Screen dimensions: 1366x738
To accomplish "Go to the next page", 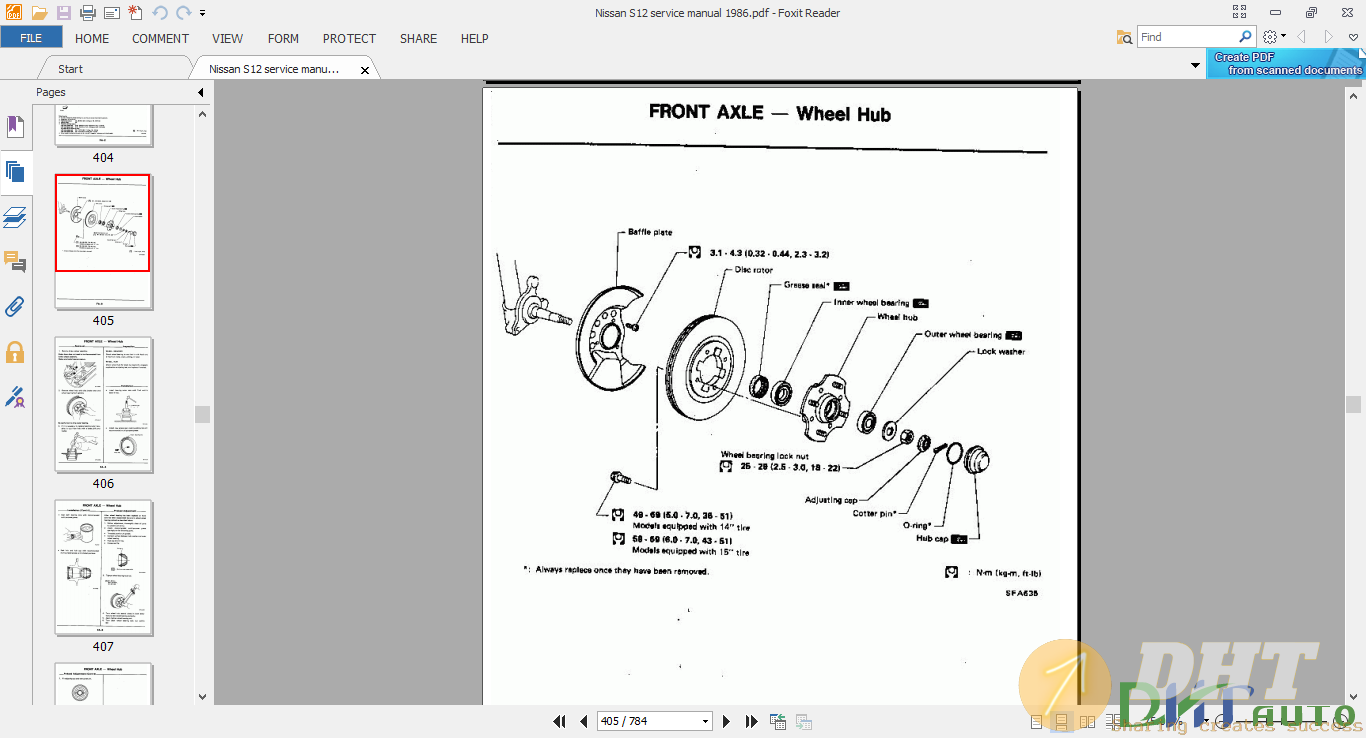I will coord(727,721).
